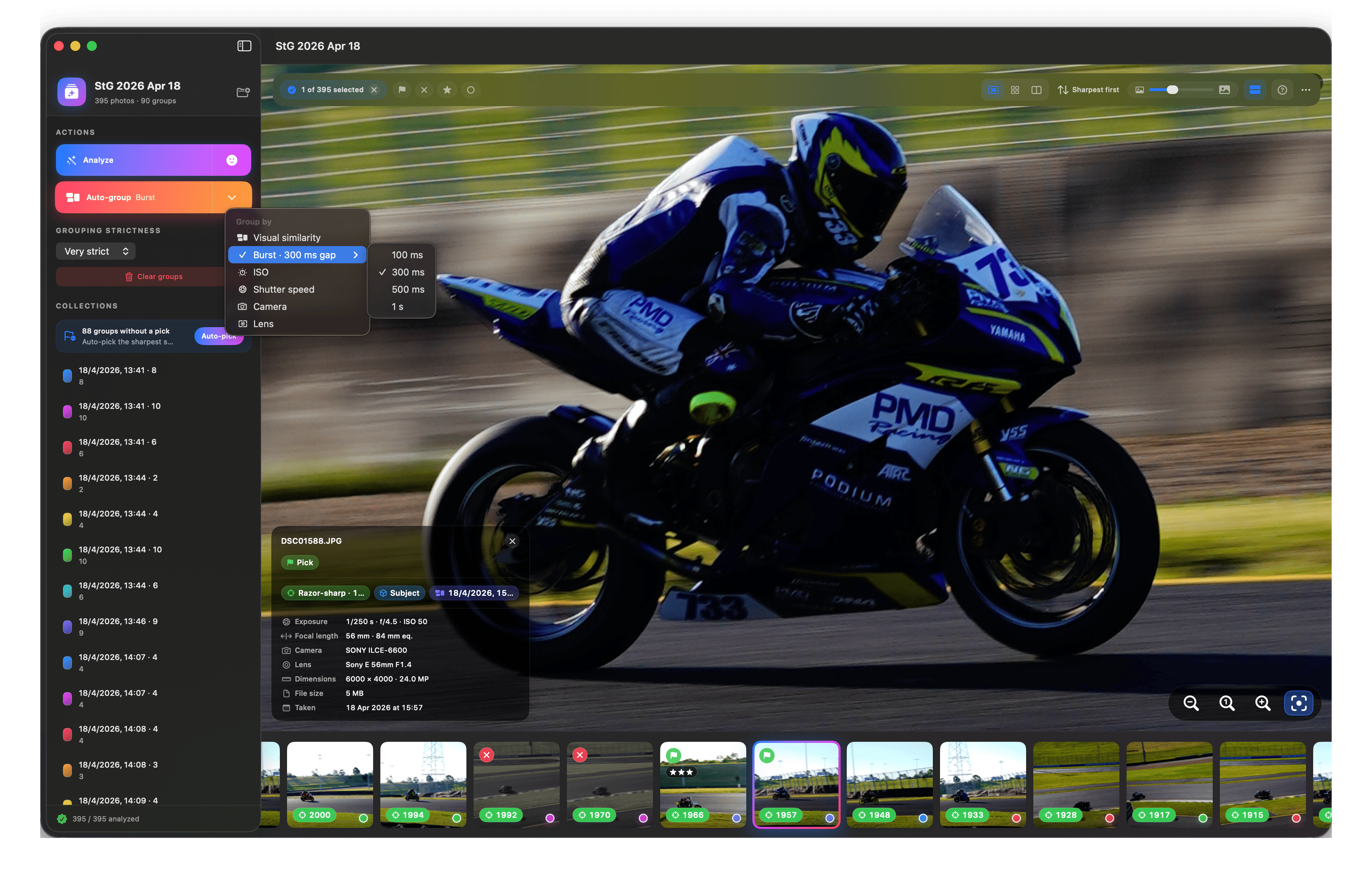The image size is (1372, 891).
Task: Open the Sharpest first sort menu
Action: click(x=1088, y=90)
